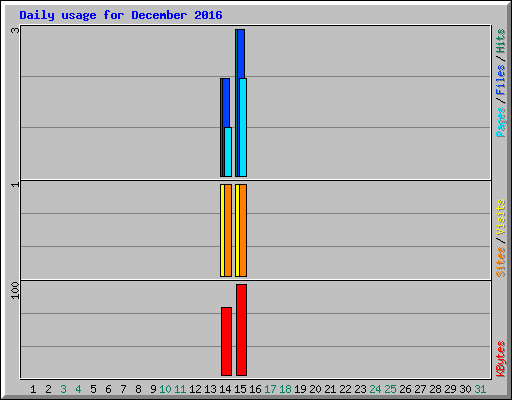Click day 14 on the x-axis
Image resolution: width=512 pixels, height=400 pixels.
tap(225, 389)
